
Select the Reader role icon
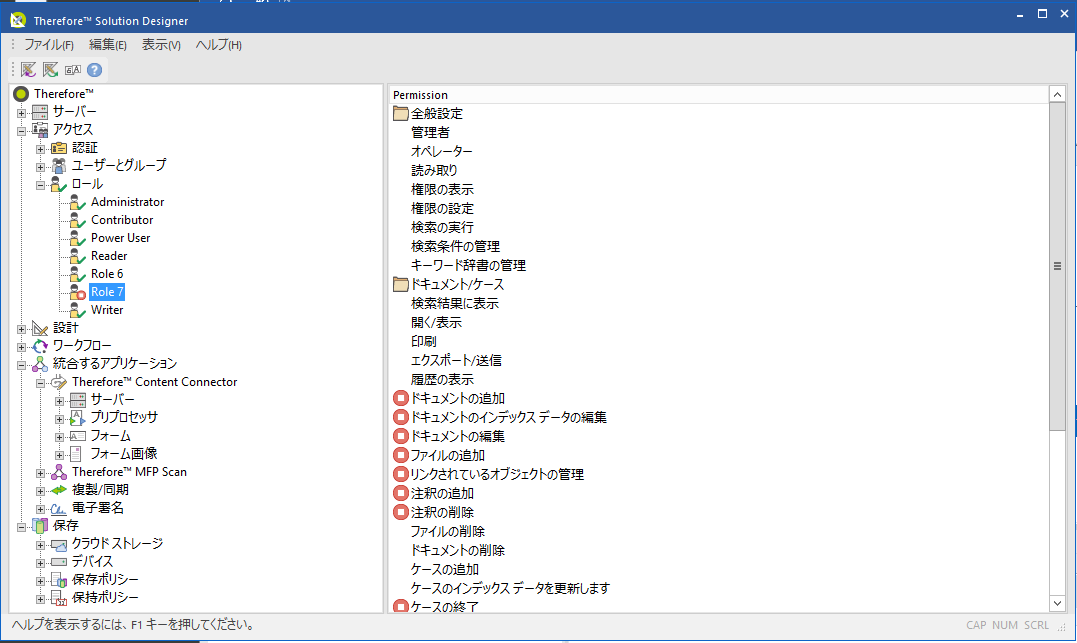coord(78,256)
